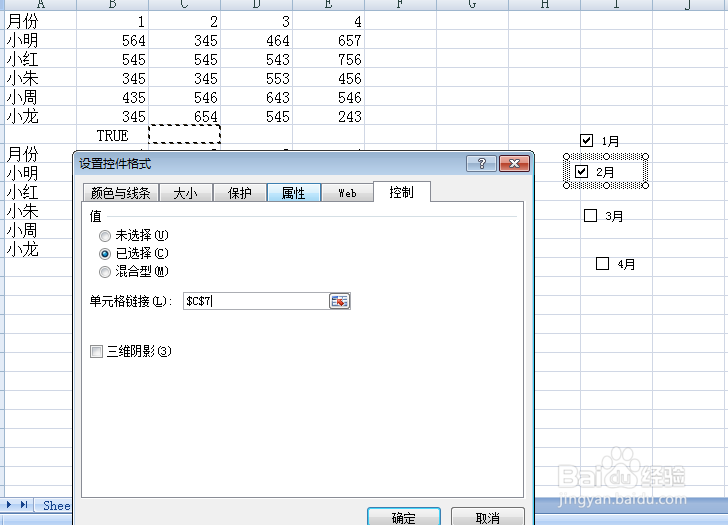The image size is (728, 525).
Task: Enable the 三维阴影 checkbox
Action: click(x=97, y=351)
